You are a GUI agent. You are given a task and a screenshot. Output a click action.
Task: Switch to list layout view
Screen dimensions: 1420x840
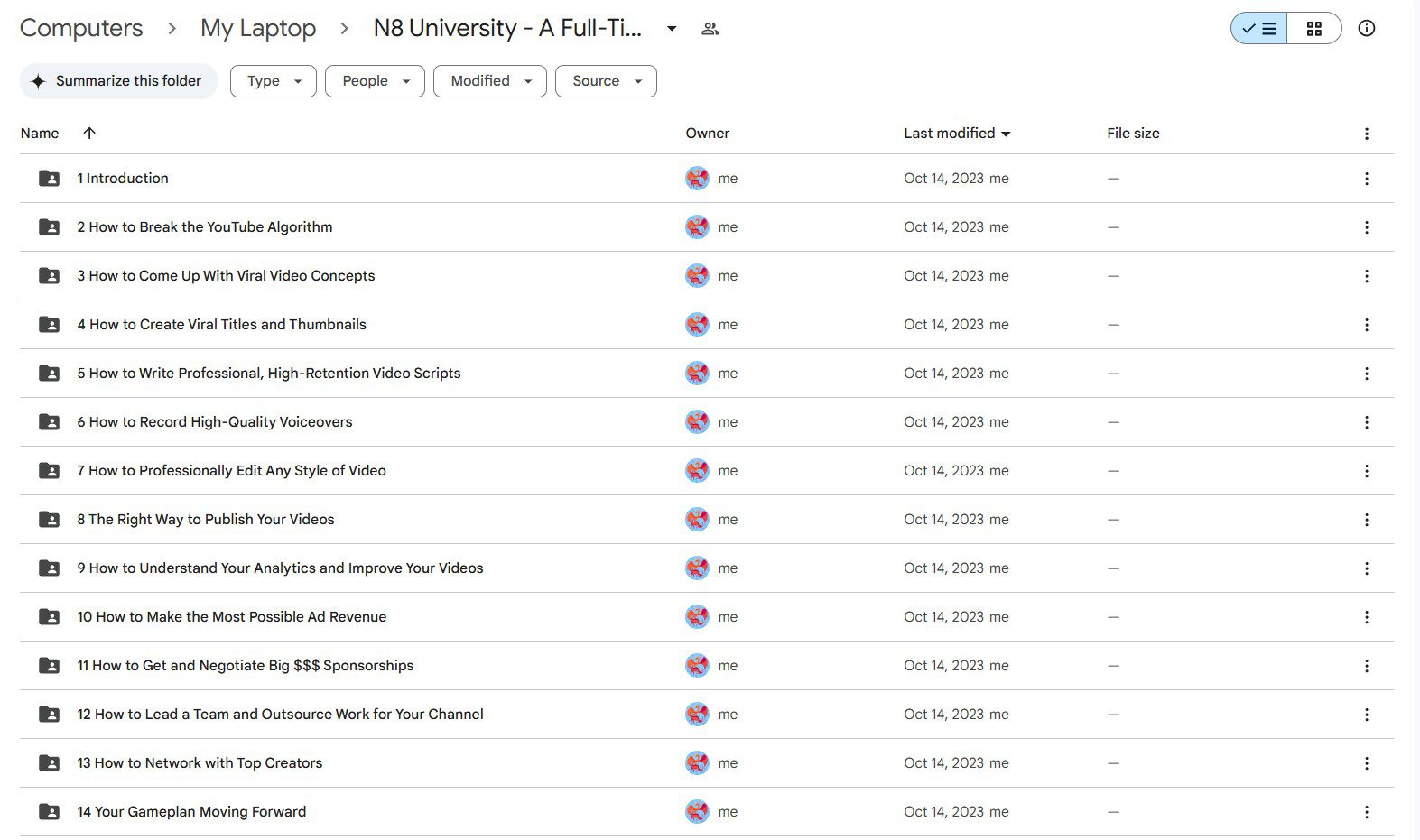pyautogui.click(x=1258, y=29)
